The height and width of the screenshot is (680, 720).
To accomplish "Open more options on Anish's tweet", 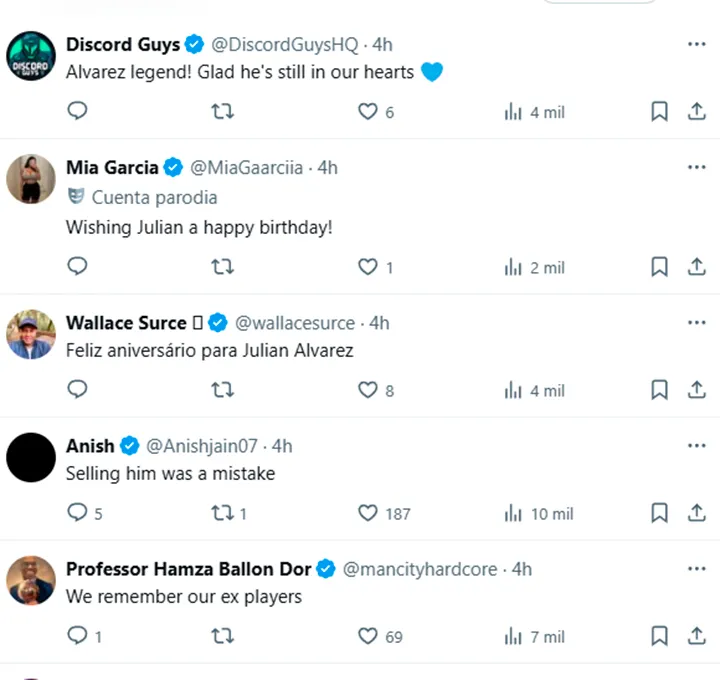I will [697, 446].
